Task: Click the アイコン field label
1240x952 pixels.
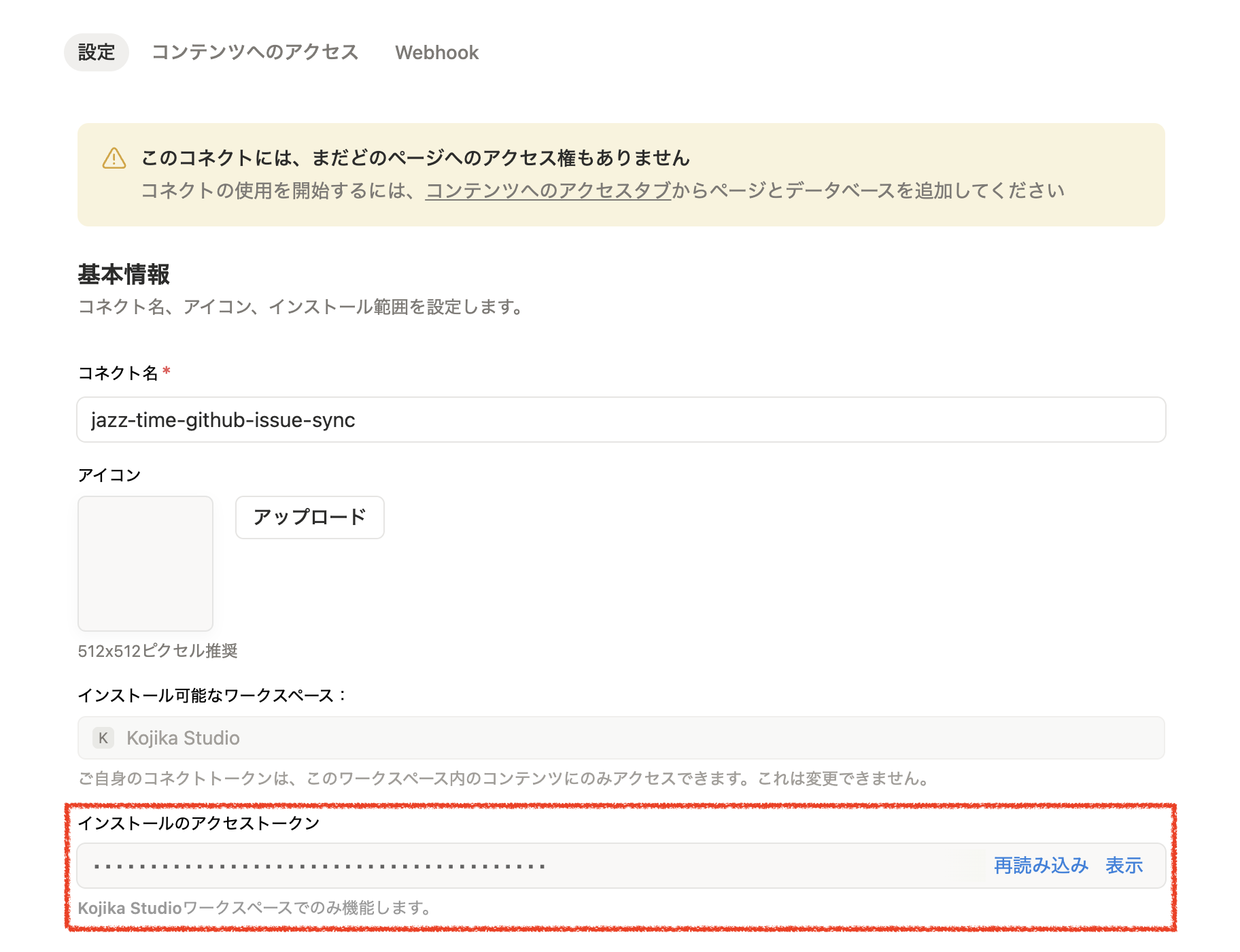Action: coord(109,475)
